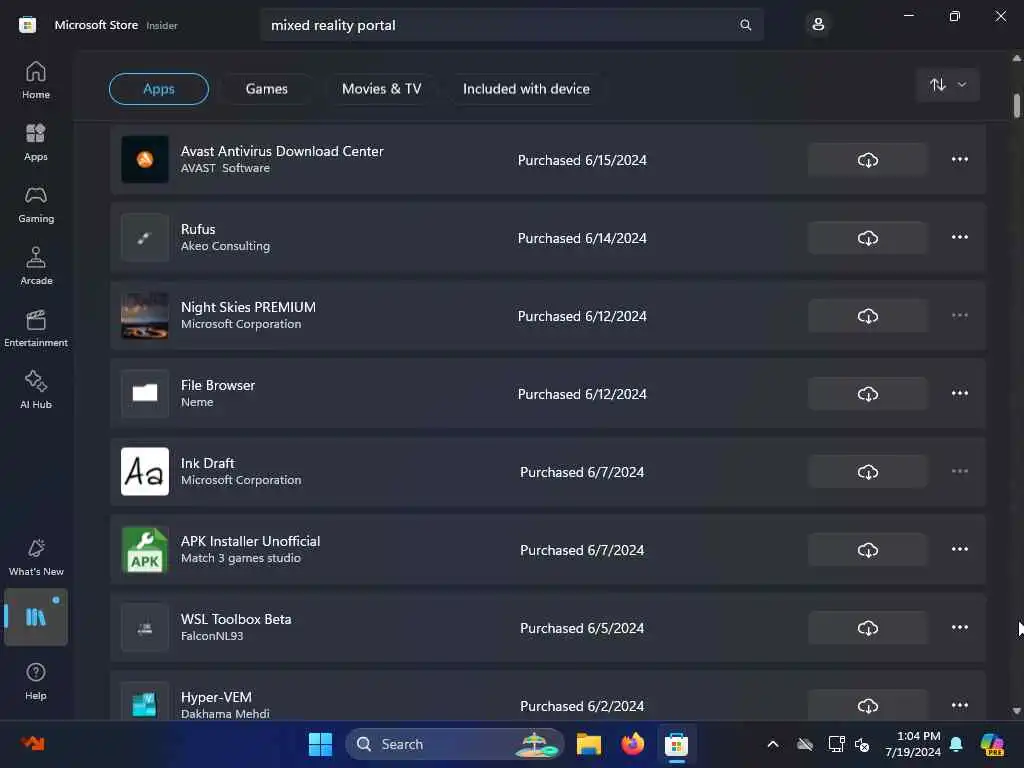The image size is (1024, 768).
Task: Open Copilot preview icon in taskbar
Action: pyautogui.click(x=992, y=744)
